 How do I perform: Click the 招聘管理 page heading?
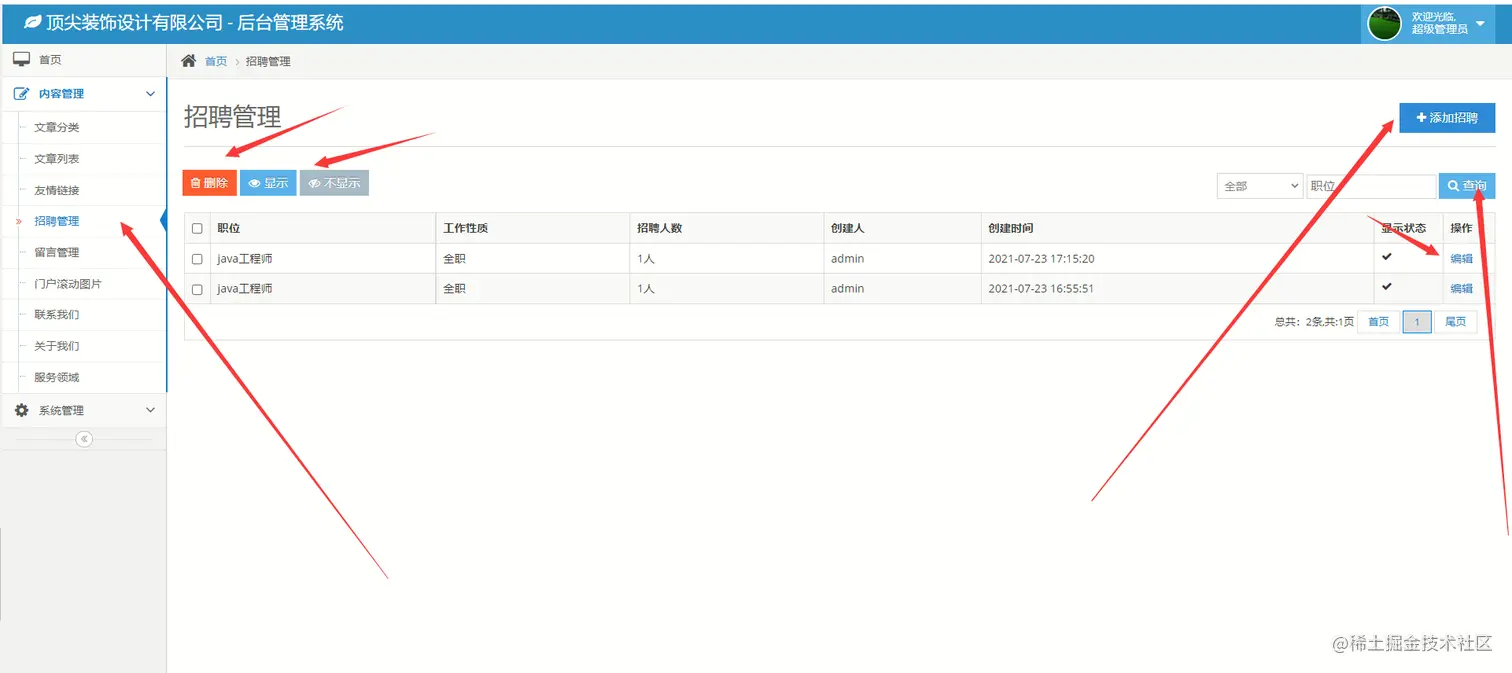[233, 117]
